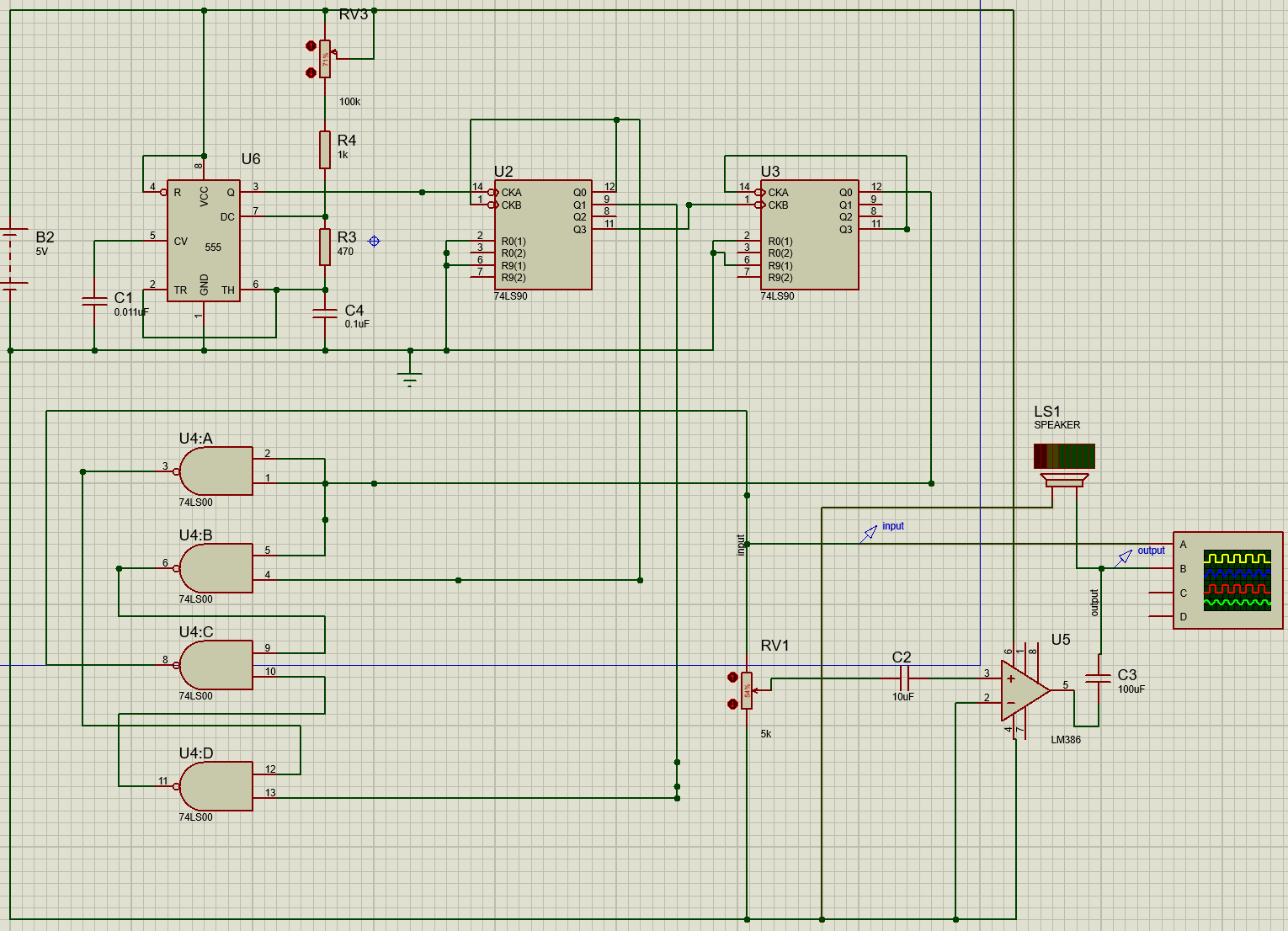1288x931 pixels.
Task: Click the LM386 part name text
Action: coord(1066,740)
